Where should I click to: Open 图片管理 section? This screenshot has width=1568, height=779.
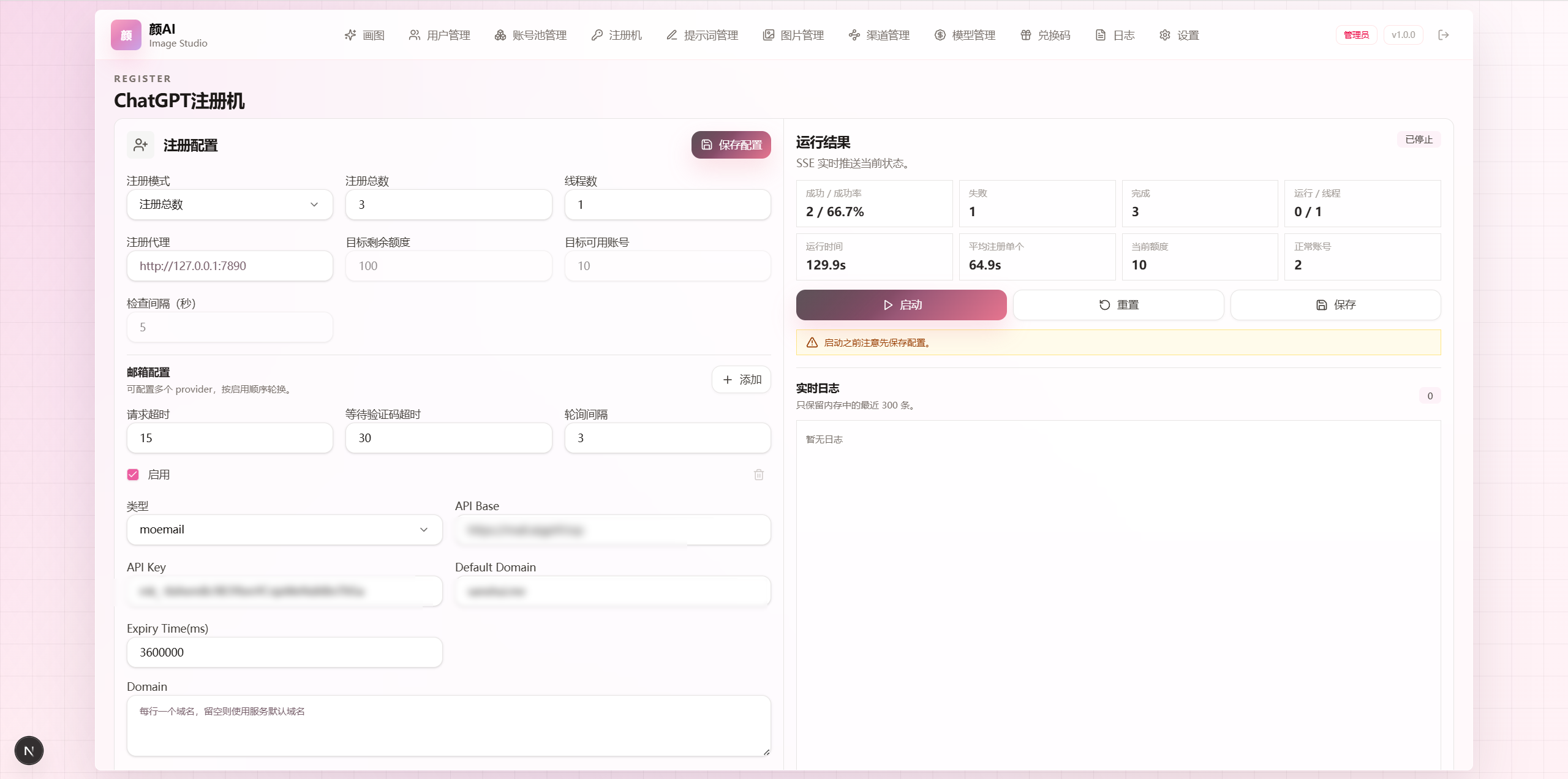coord(794,35)
